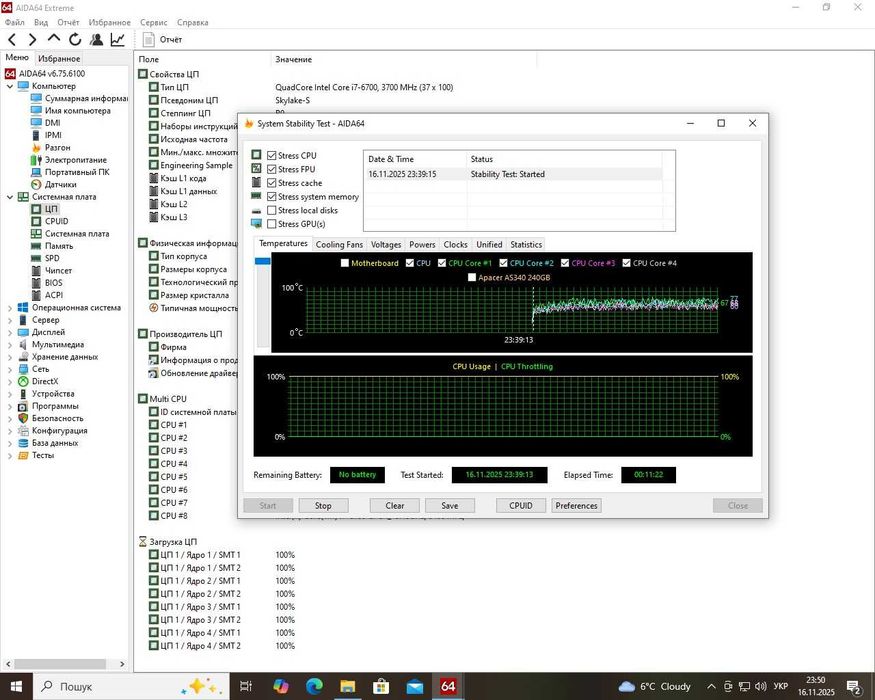Enable Apacer AS340 240GB checkbox
This screenshot has height=700, width=875.
click(x=472, y=277)
